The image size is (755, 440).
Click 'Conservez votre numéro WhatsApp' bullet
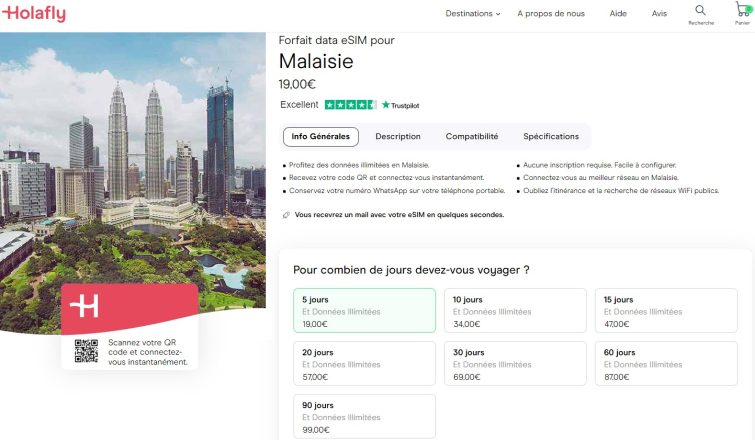[397, 191]
